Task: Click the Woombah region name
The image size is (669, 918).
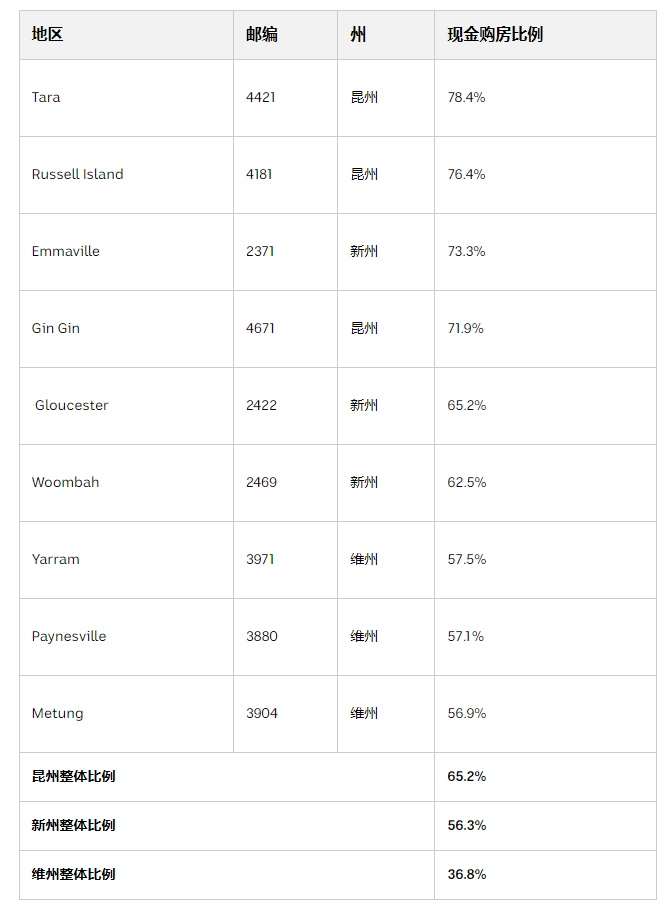Action: 66,482
